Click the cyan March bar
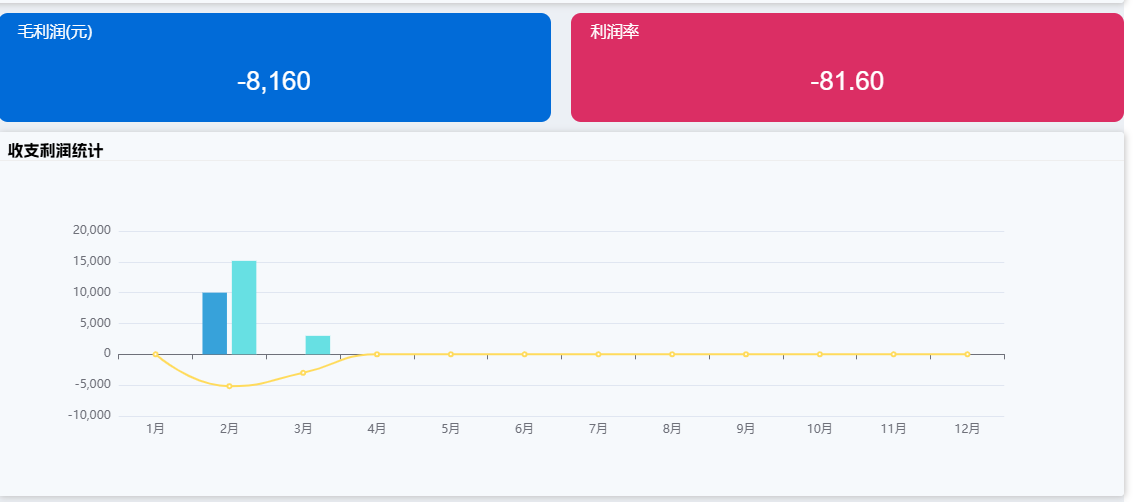Image resolution: width=1133 pixels, height=502 pixels. [x=318, y=345]
